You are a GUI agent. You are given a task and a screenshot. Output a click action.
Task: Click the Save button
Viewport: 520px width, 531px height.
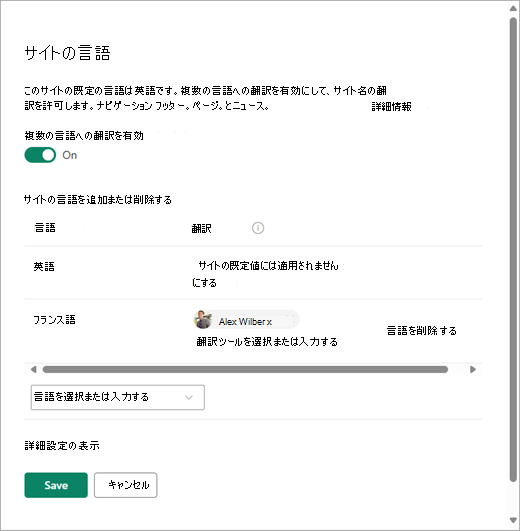click(56, 485)
